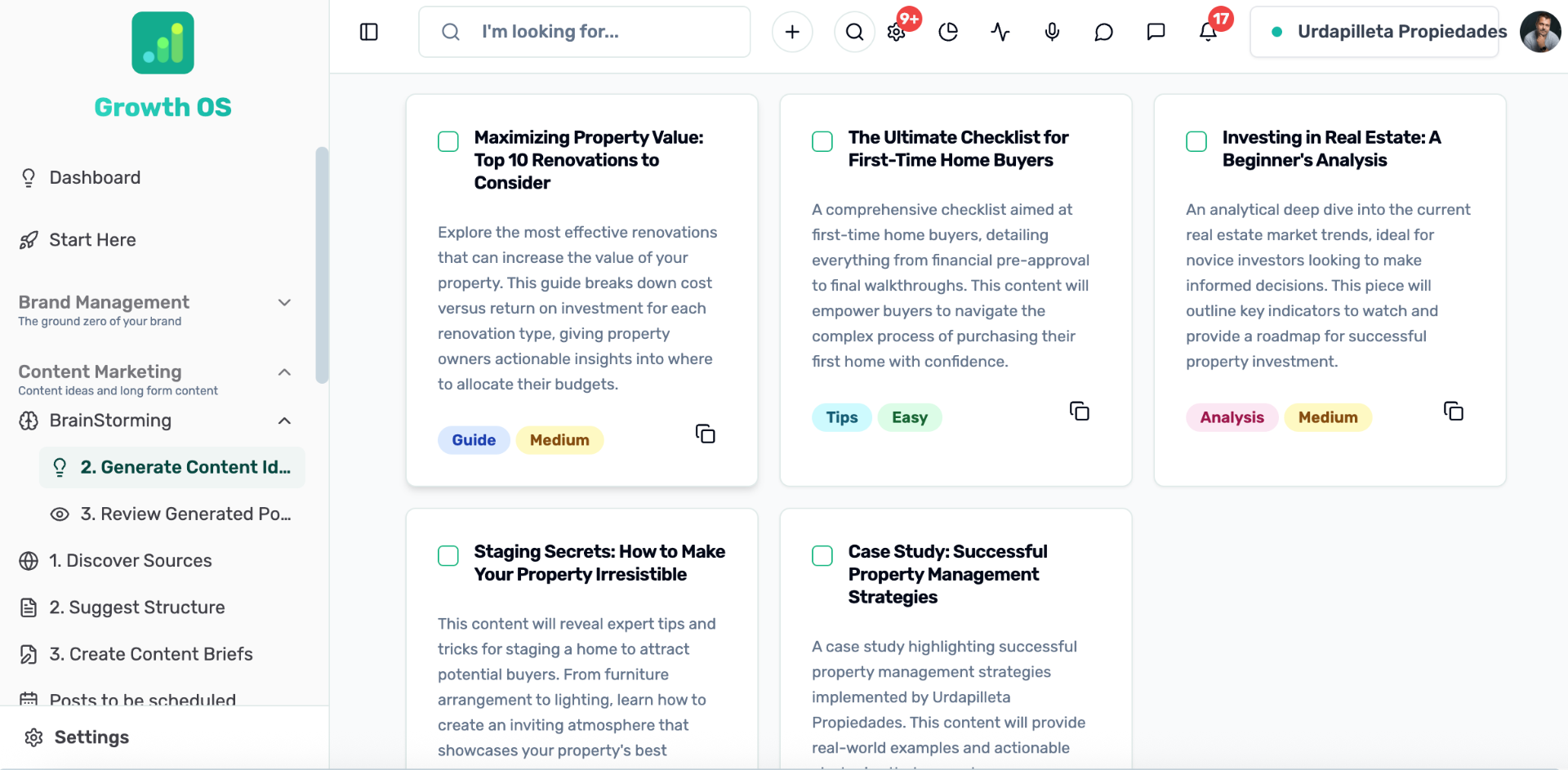This screenshot has height=770, width=1568.
Task: Check the Maximizing Property Value checkbox
Action: pos(448,141)
